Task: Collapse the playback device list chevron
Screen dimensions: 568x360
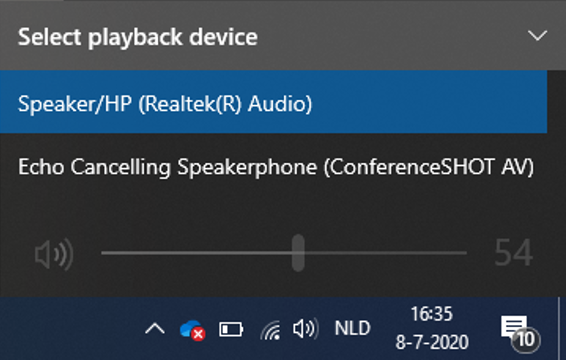Action: click(537, 35)
